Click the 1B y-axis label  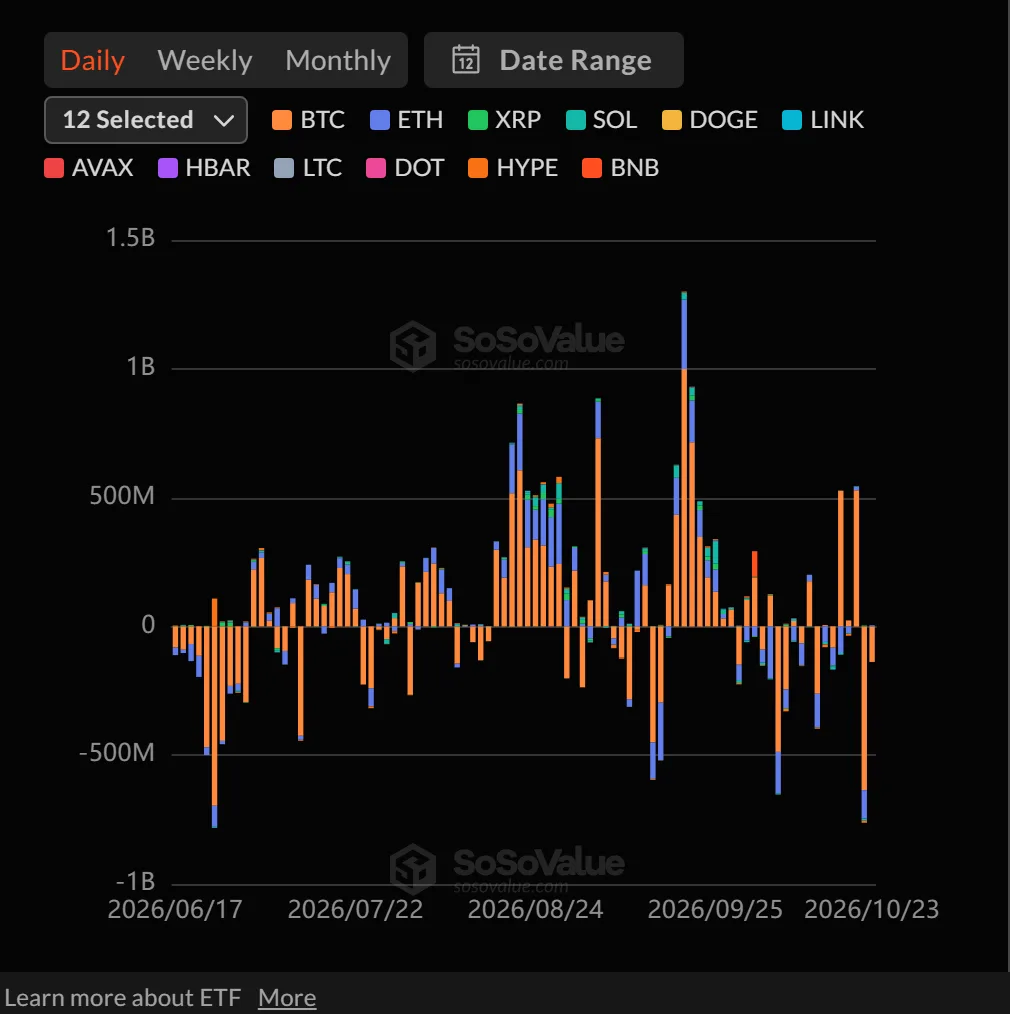tap(140, 367)
